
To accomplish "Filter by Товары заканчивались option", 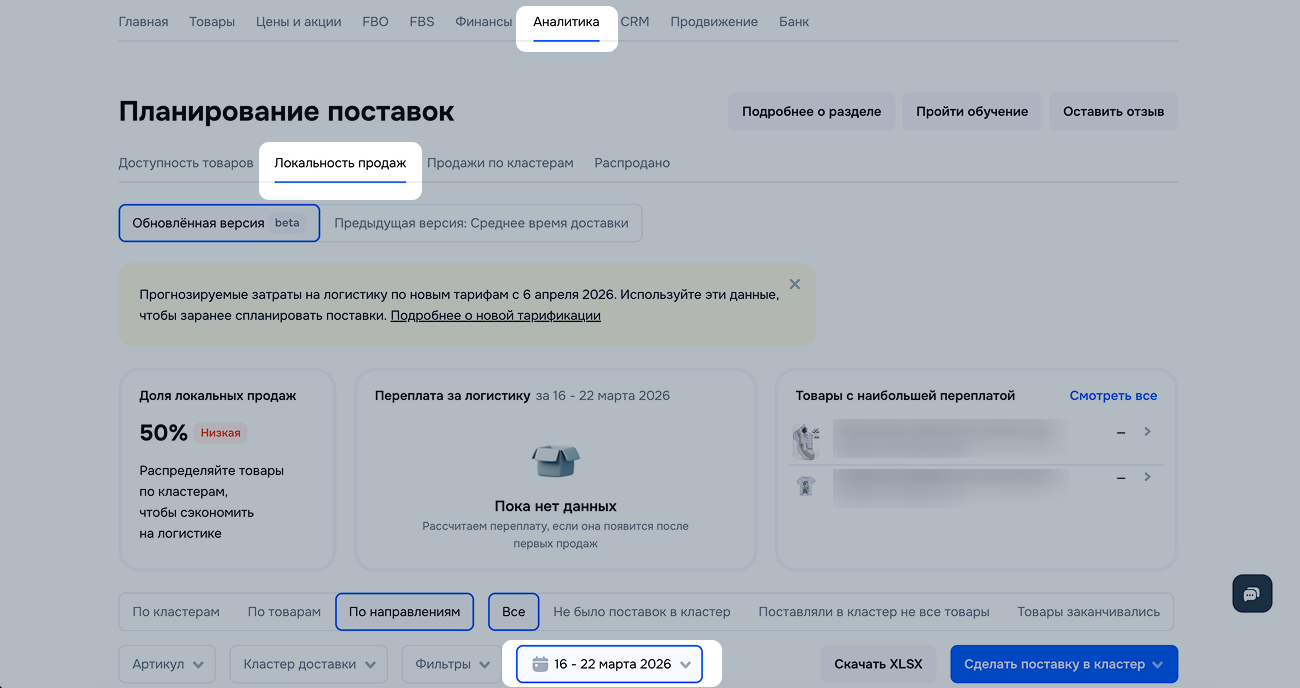I will pyautogui.click(x=1088, y=612).
